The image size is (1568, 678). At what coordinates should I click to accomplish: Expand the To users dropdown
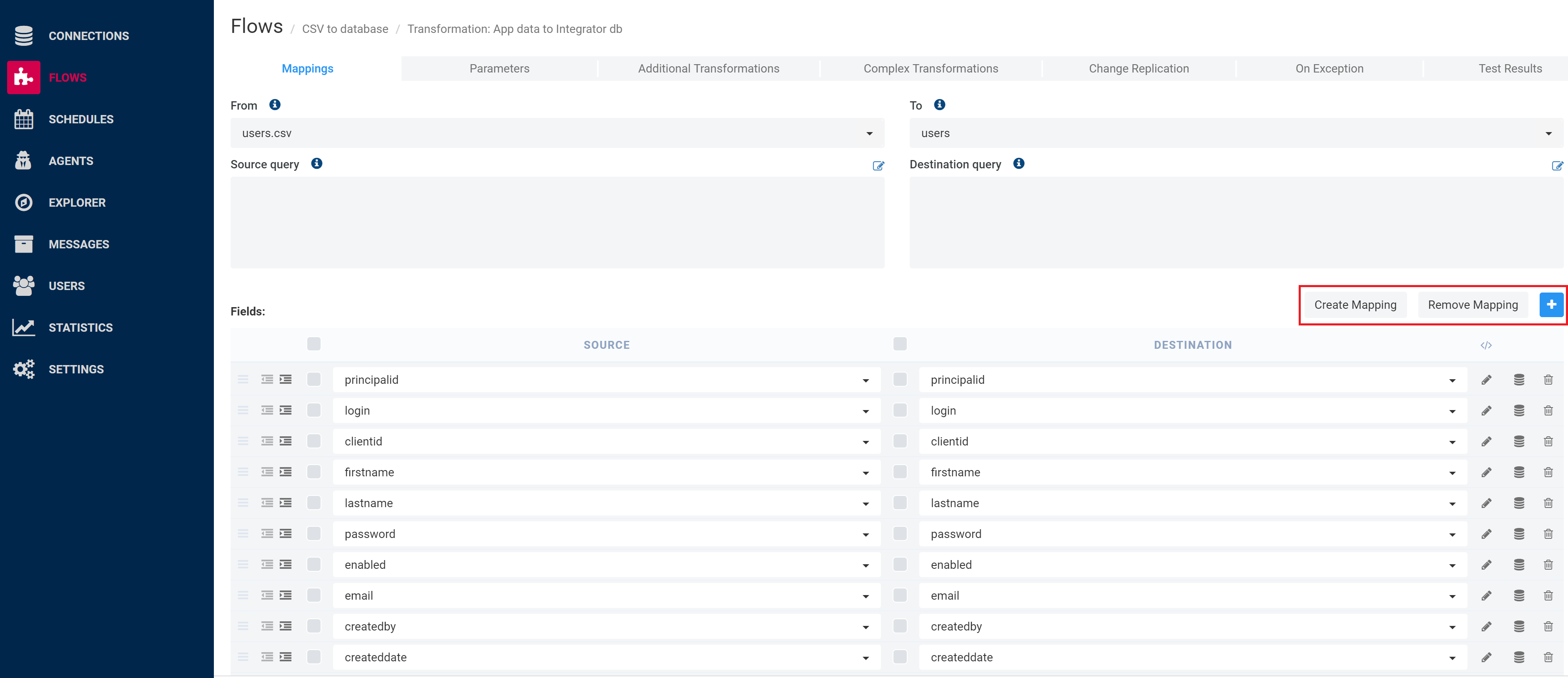point(1548,133)
